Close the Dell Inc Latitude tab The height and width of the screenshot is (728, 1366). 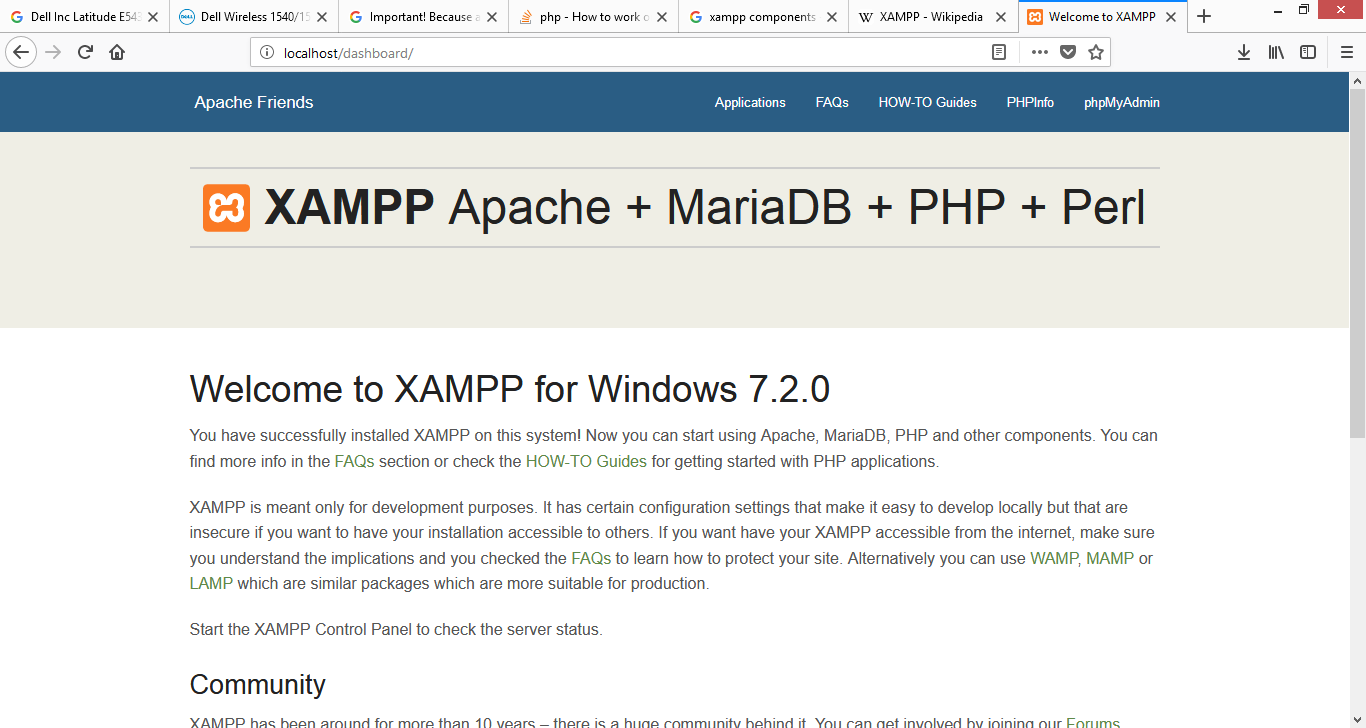point(153,17)
